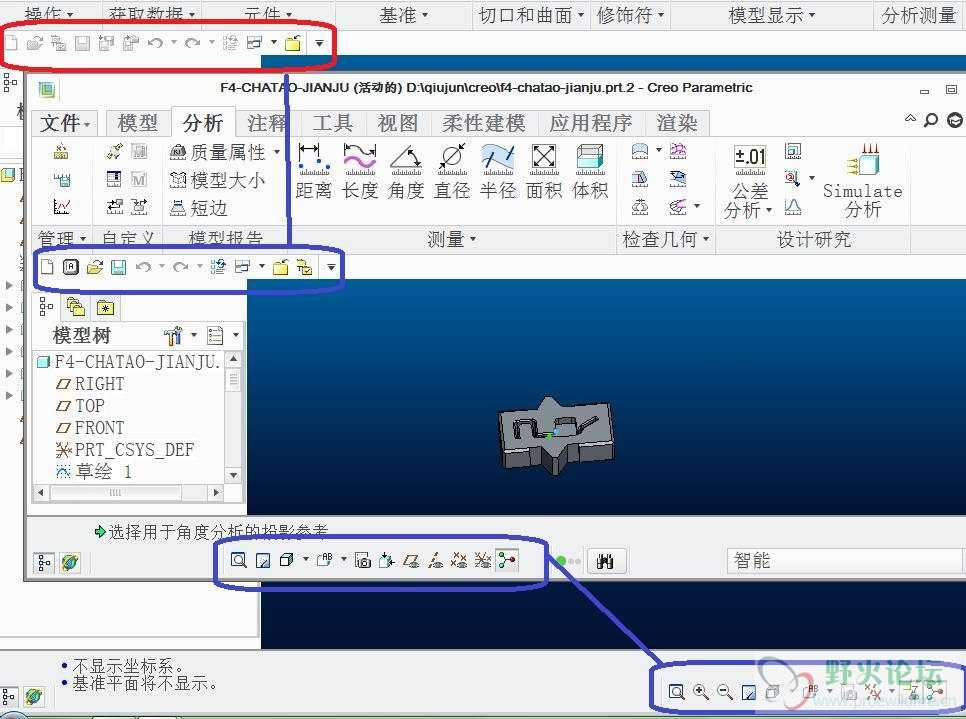This screenshot has width=966, height=719.
Task: Select the 长度 length measure tool
Action: (x=359, y=171)
